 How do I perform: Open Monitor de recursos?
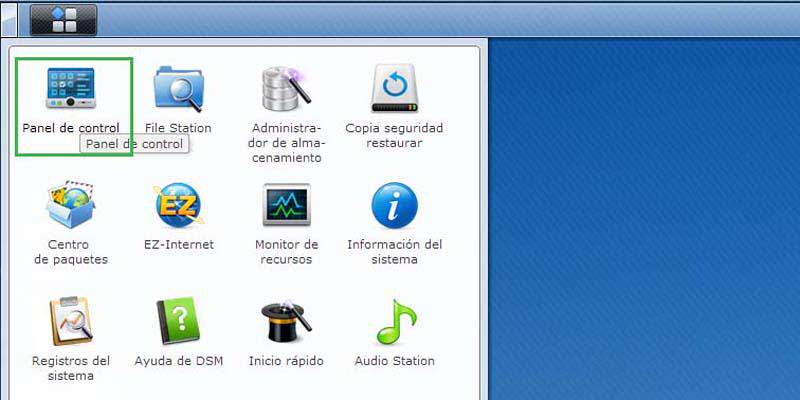(286, 205)
